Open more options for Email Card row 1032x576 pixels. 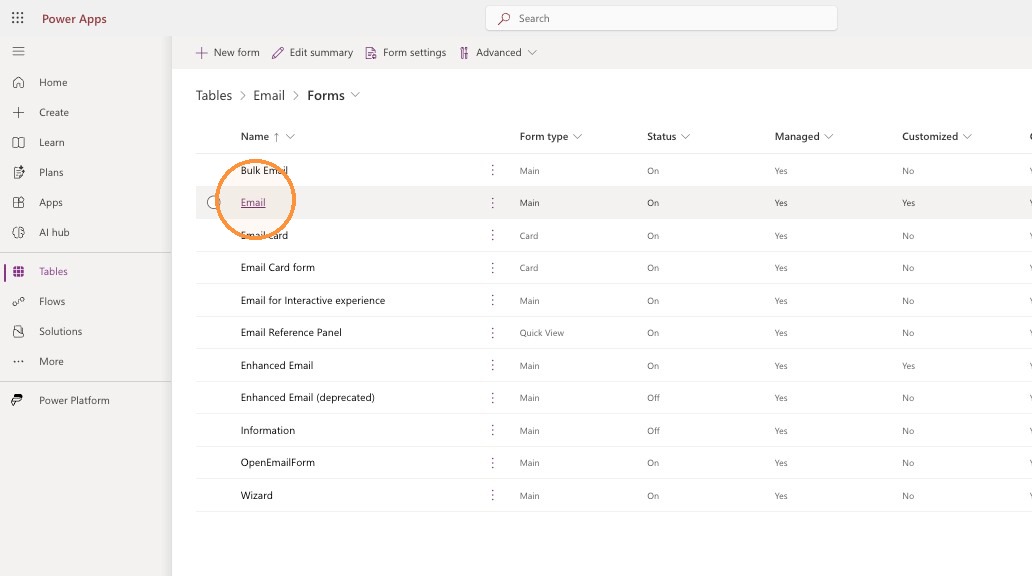click(492, 235)
